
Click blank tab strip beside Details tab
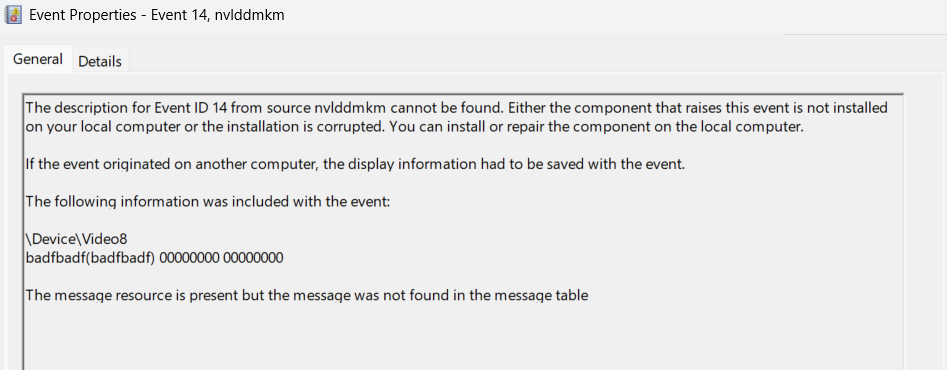pos(453,61)
